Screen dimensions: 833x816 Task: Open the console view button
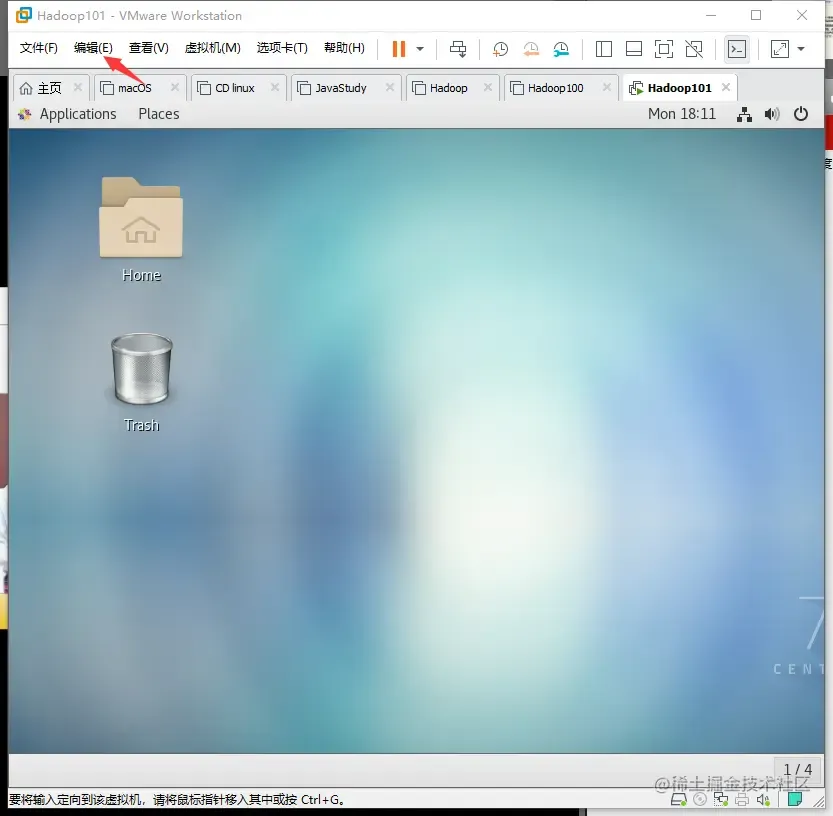click(737, 49)
